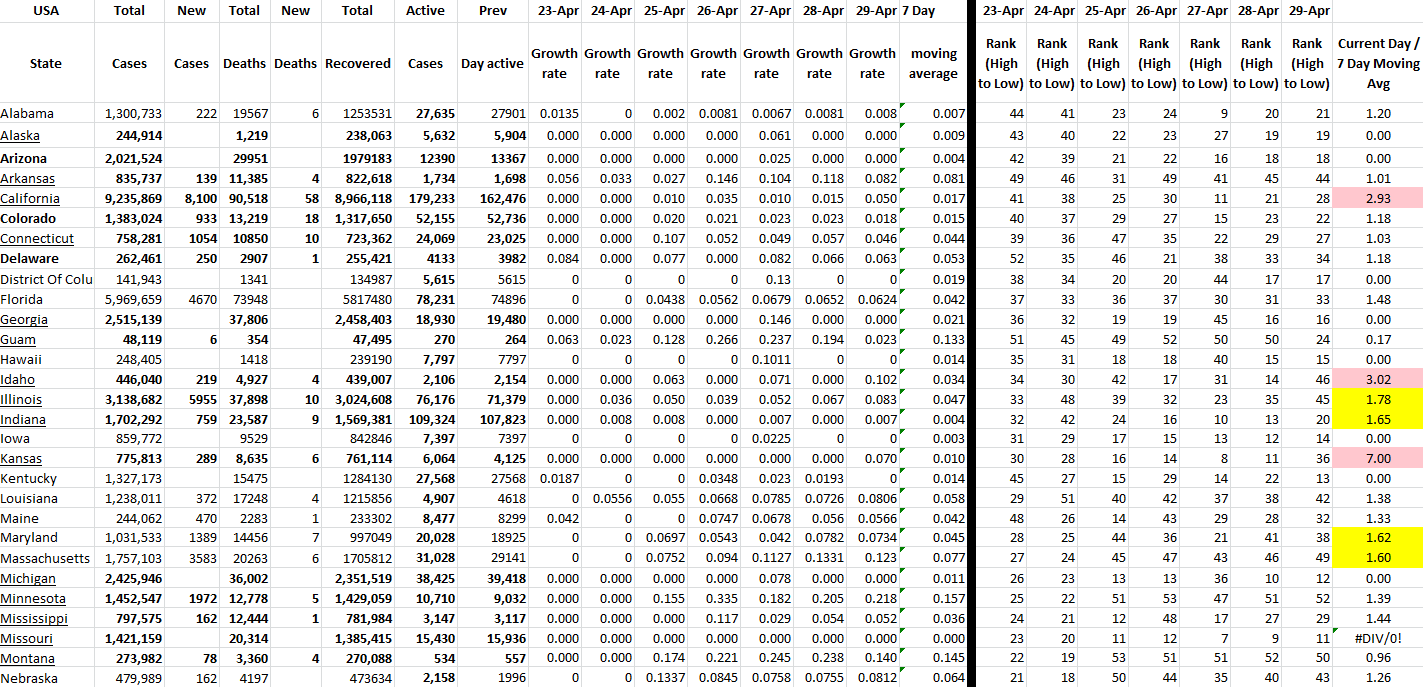Select the 'Recovered' column header cell

(x=357, y=63)
